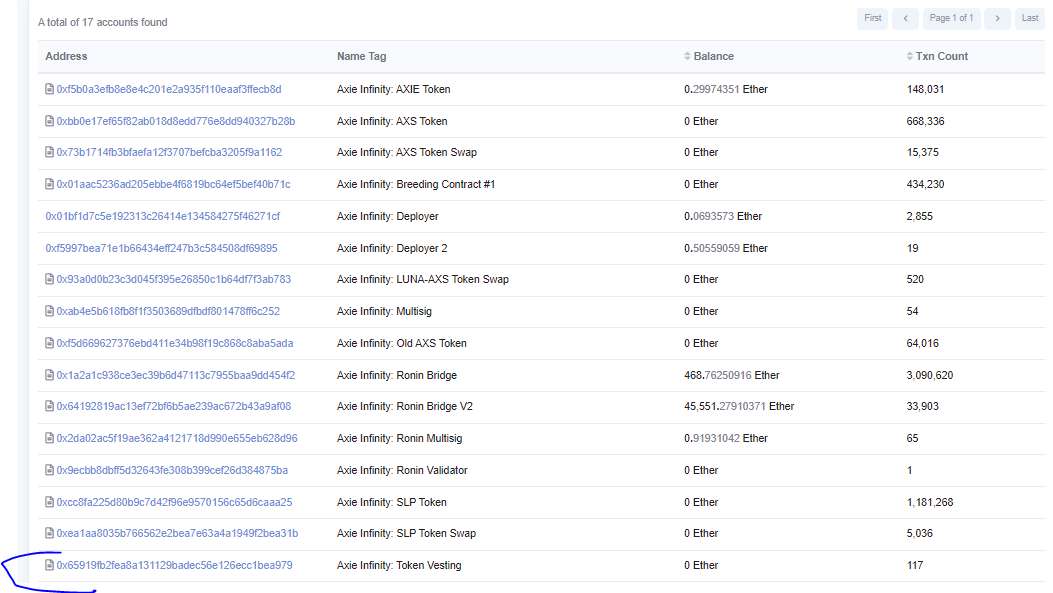Go to next page chevron
The width and height of the screenshot is (1053, 593).
997,18
